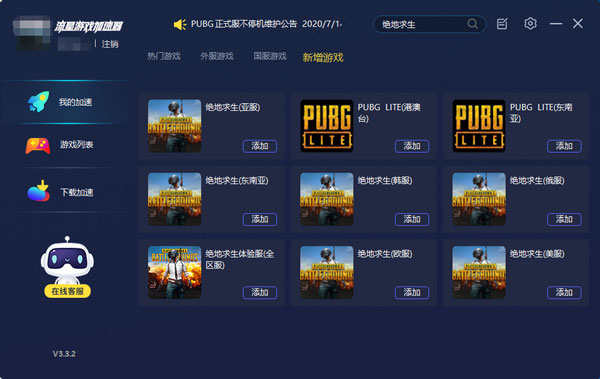
Task: Add PUBG LITE(港澳台) with 添加 button
Action: pyautogui.click(x=412, y=146)
